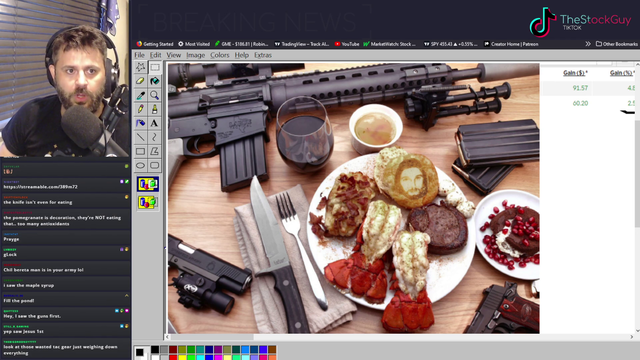640x360 pixels.
Task: Pick the black color swatch in the palette
Action: [155, 349]
